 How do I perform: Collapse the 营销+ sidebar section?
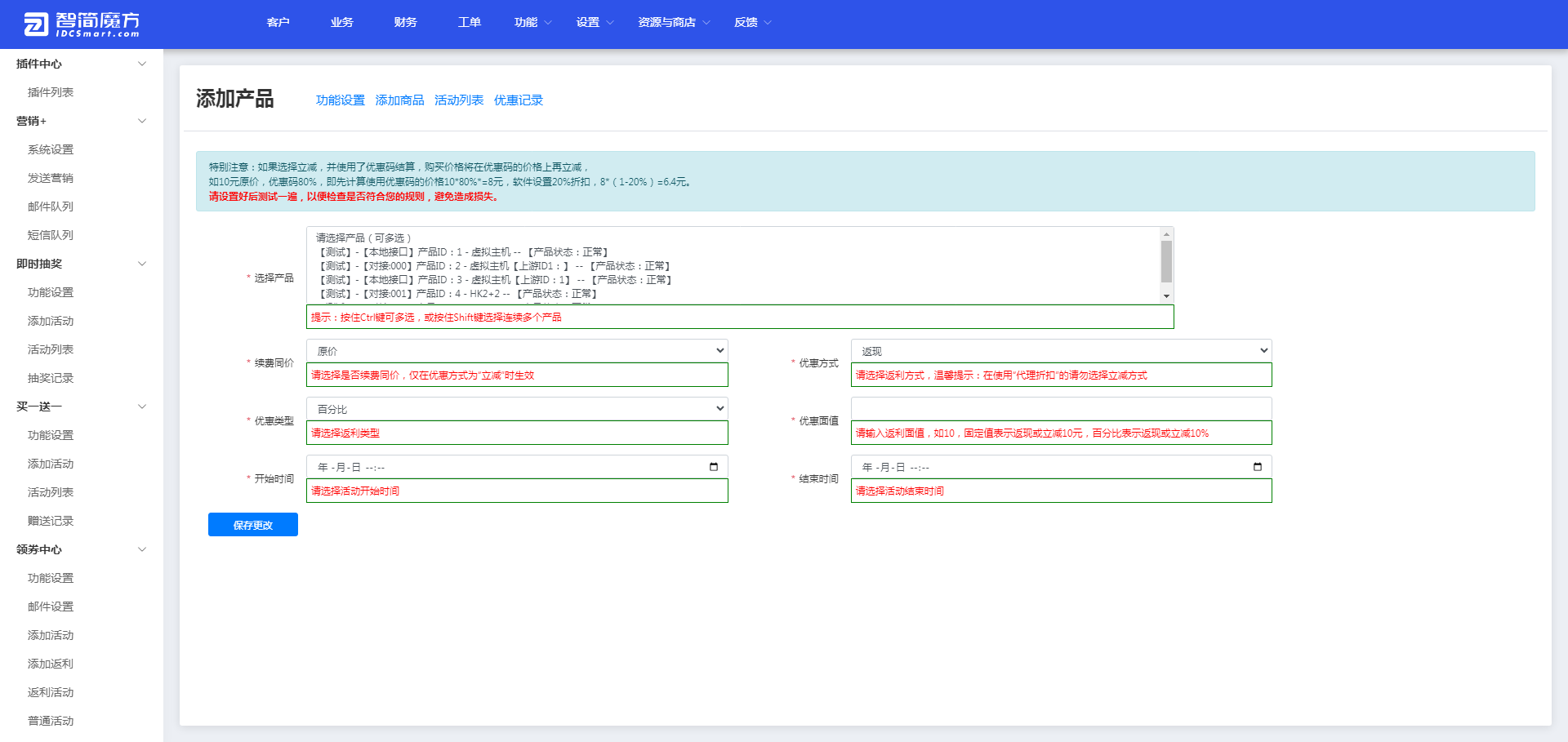142,121
